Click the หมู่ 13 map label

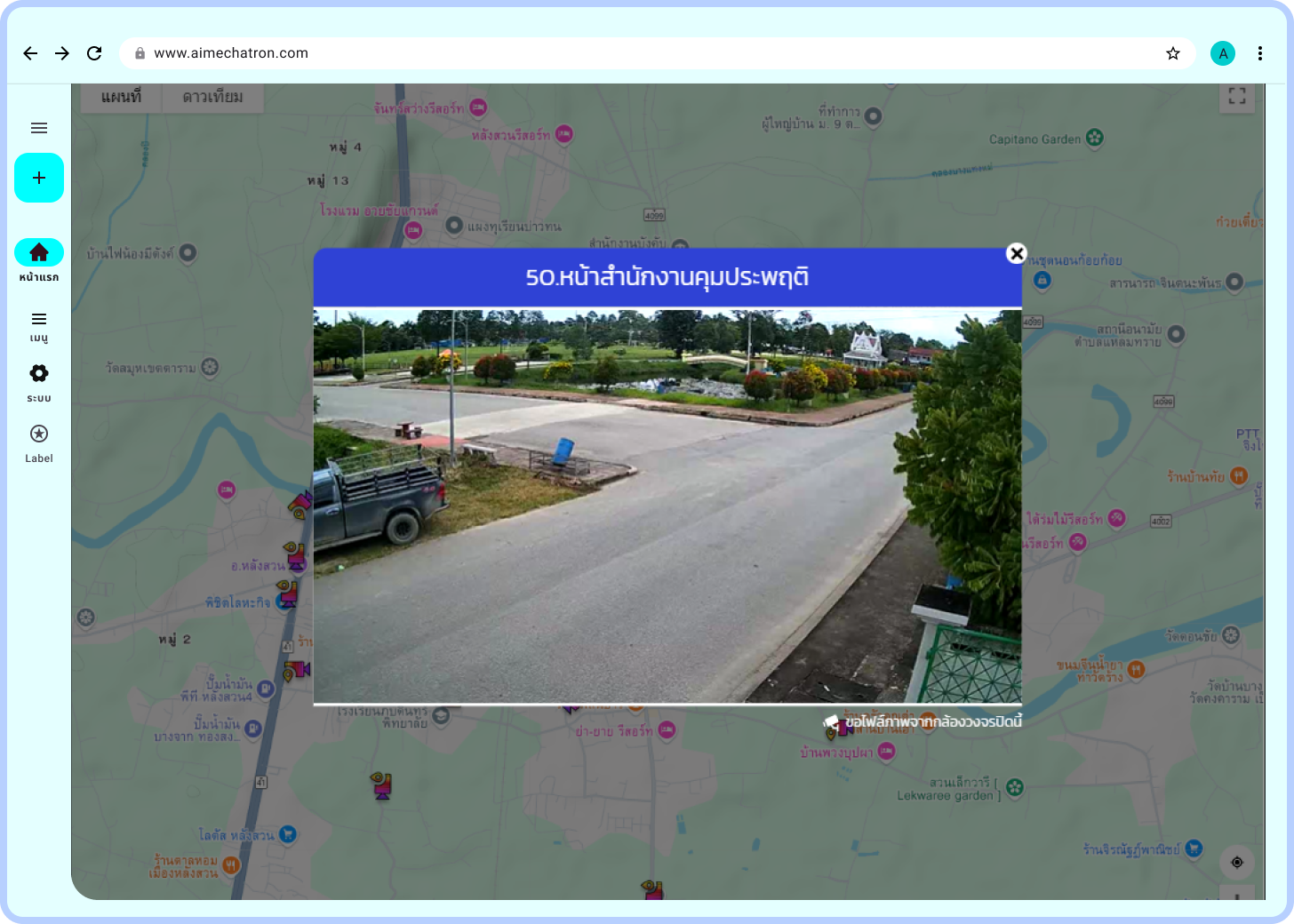[328, 180]
